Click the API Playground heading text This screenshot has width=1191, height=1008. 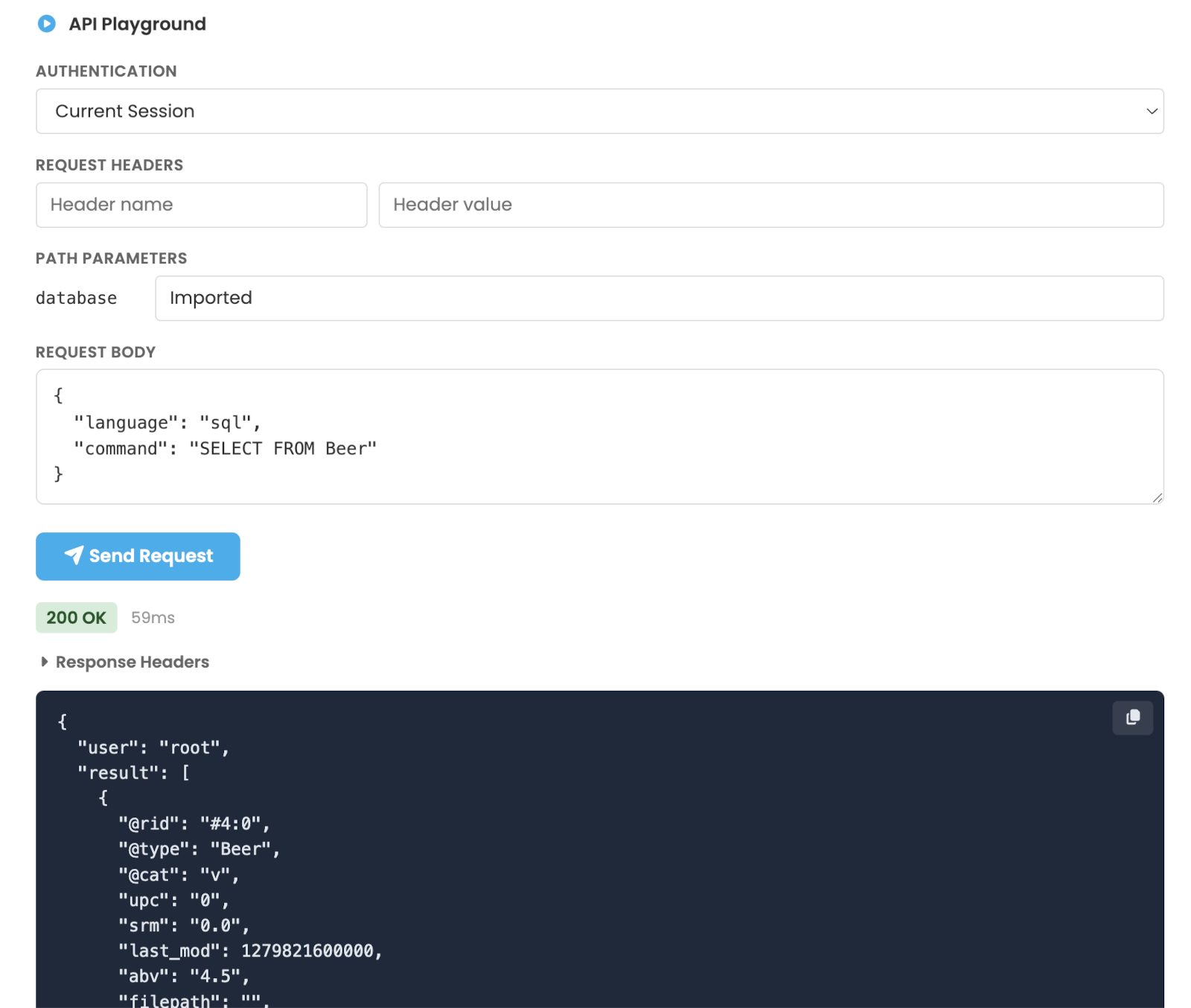[137, 24]
